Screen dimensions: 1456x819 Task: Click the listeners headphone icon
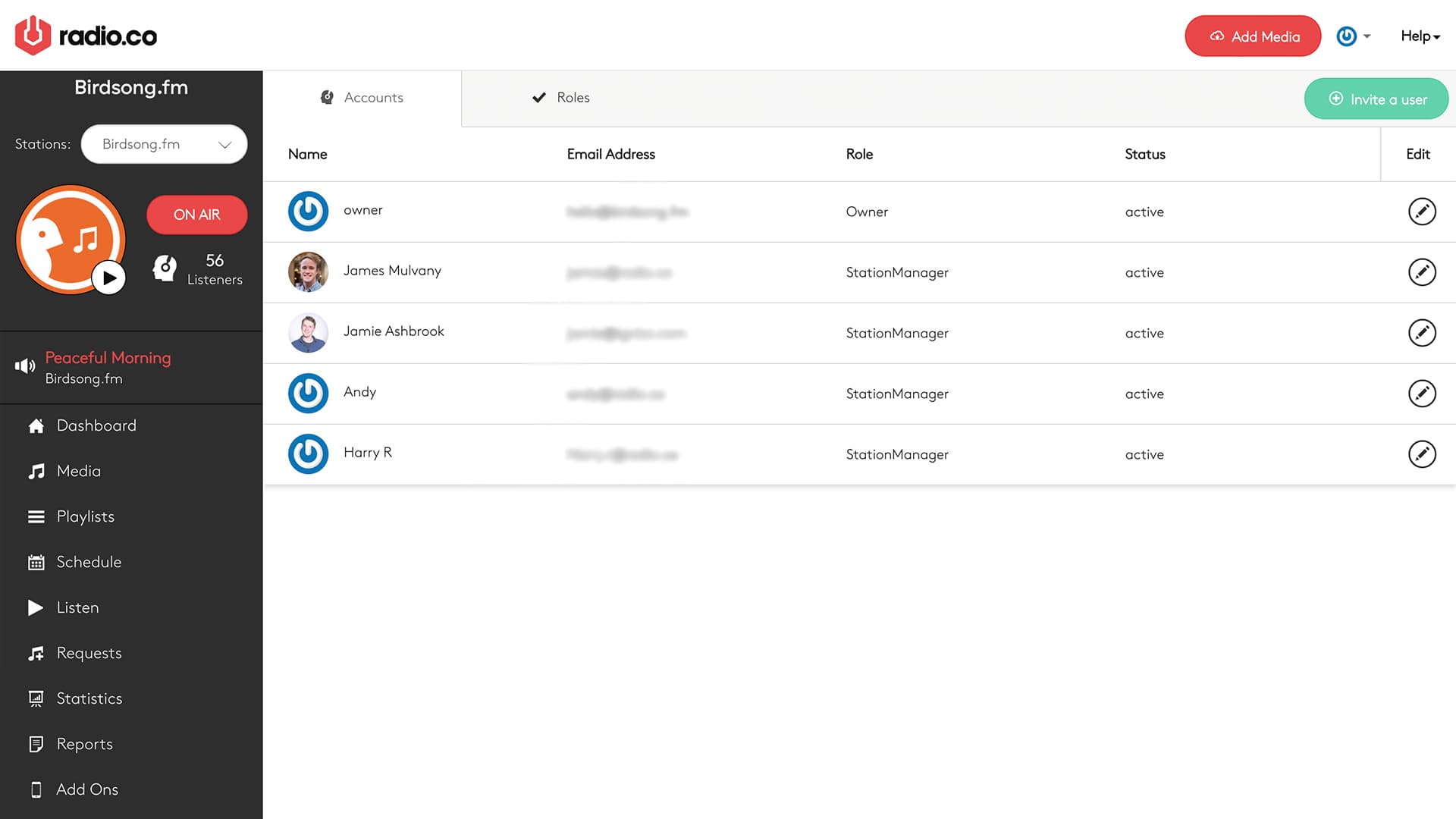(x=165, y=268)
